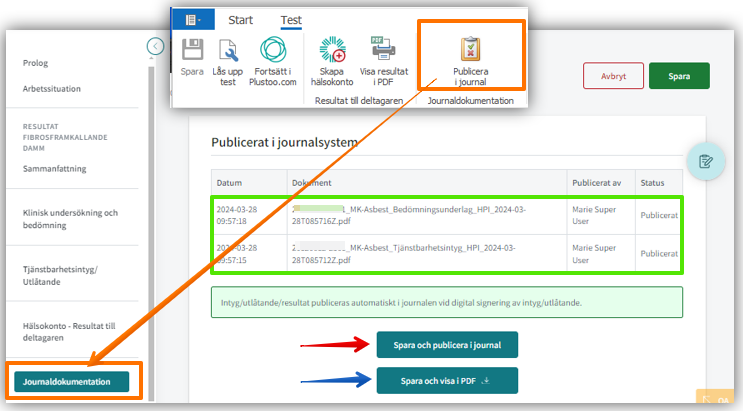
Task: Click Spara och visa i PDF
Action: pos(447,381)
